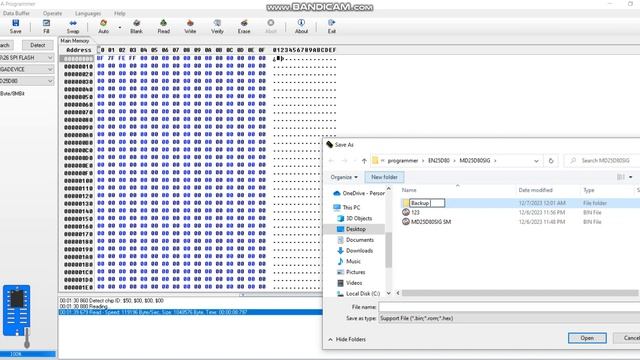The height and width of the screenshot is (360, 640).
Task: Open Local Disk (C:) in navigation pane
Action: click(358, 293)
